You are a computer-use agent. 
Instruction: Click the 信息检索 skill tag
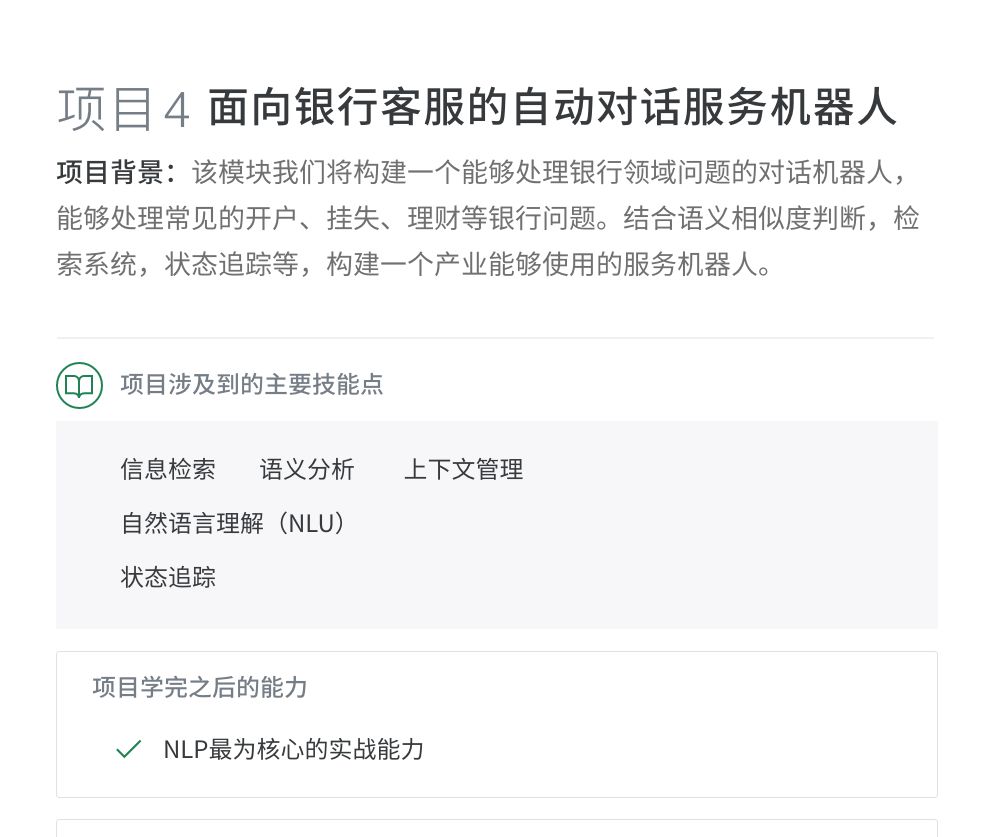(168, 469)
